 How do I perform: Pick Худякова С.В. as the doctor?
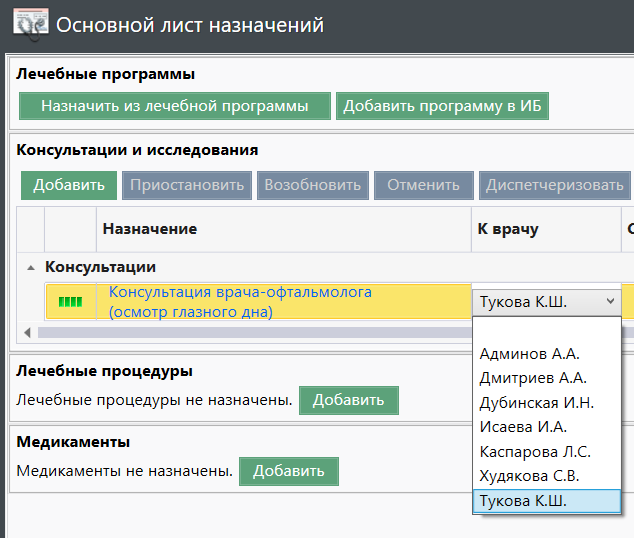529,476
